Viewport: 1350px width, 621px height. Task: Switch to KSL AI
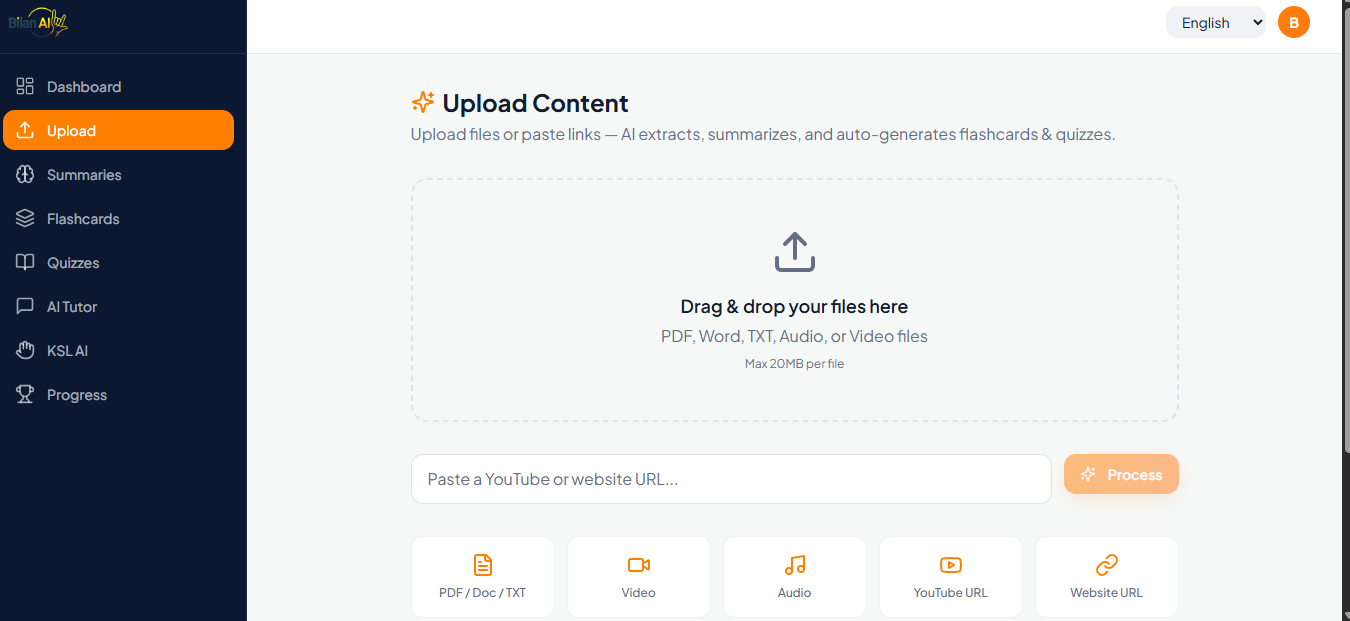[x=119, y=351]
